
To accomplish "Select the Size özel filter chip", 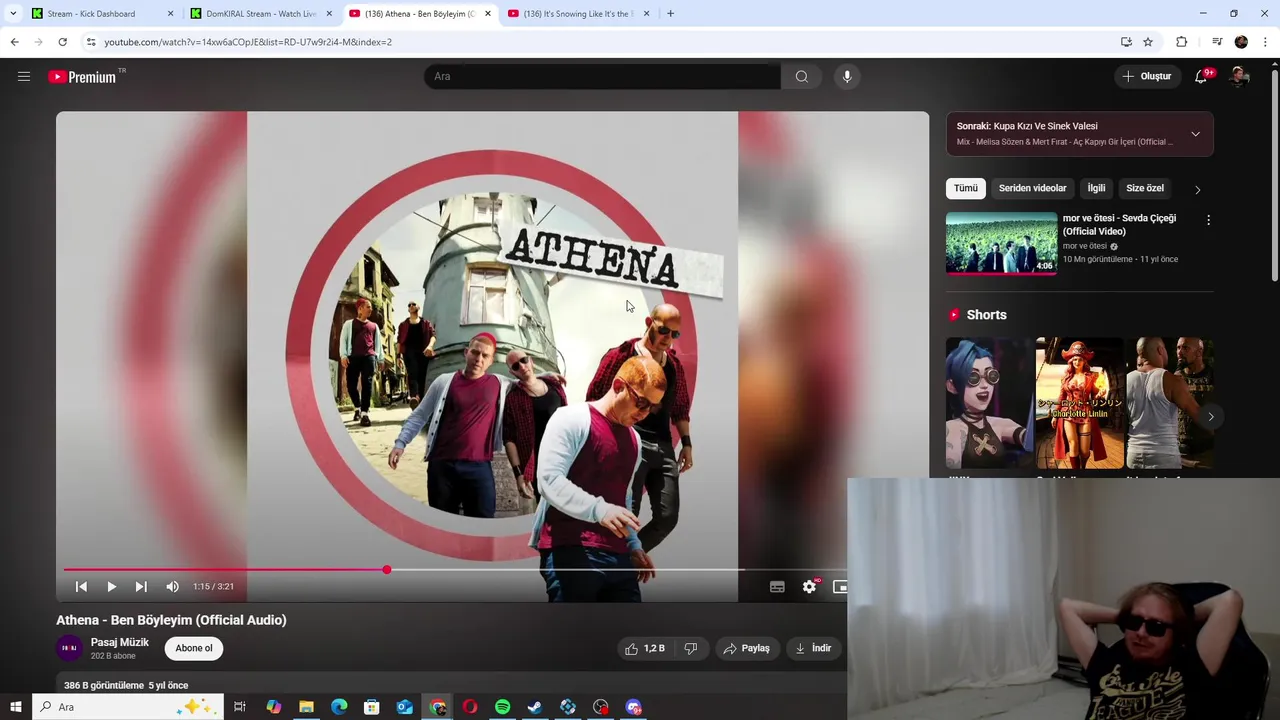I will point(1145,188).
